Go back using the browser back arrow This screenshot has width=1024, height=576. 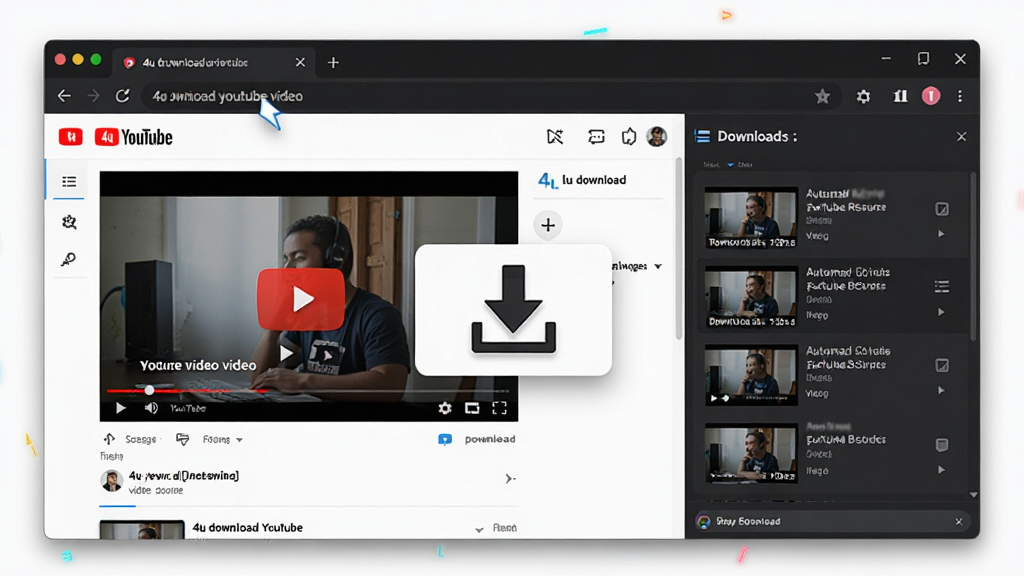64,96
